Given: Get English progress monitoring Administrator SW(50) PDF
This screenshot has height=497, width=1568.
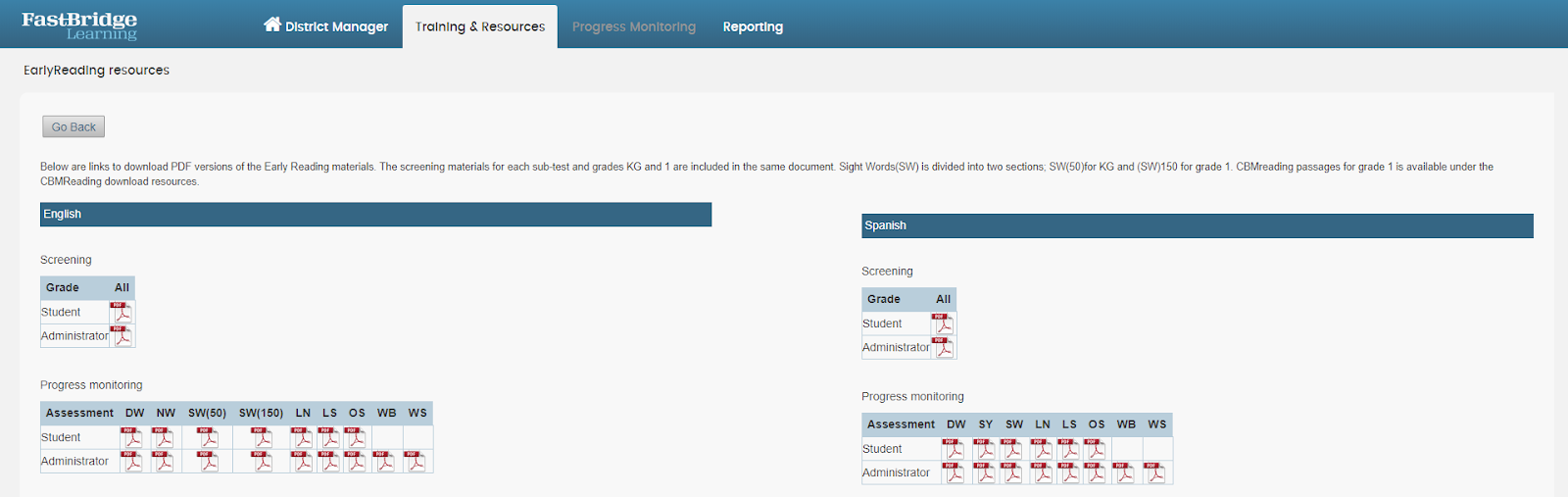Looking at the screenshot, I should tap(207, 461).
